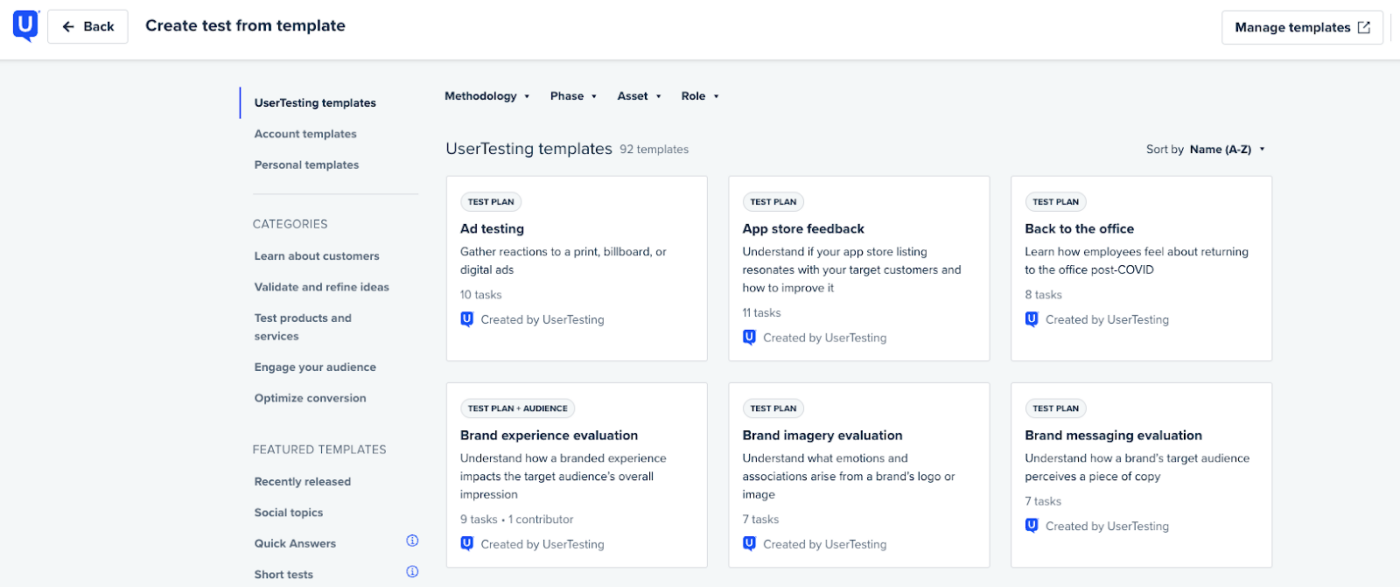
Task: Open the Manage templates button
Action: click(x=1302, y=27)
